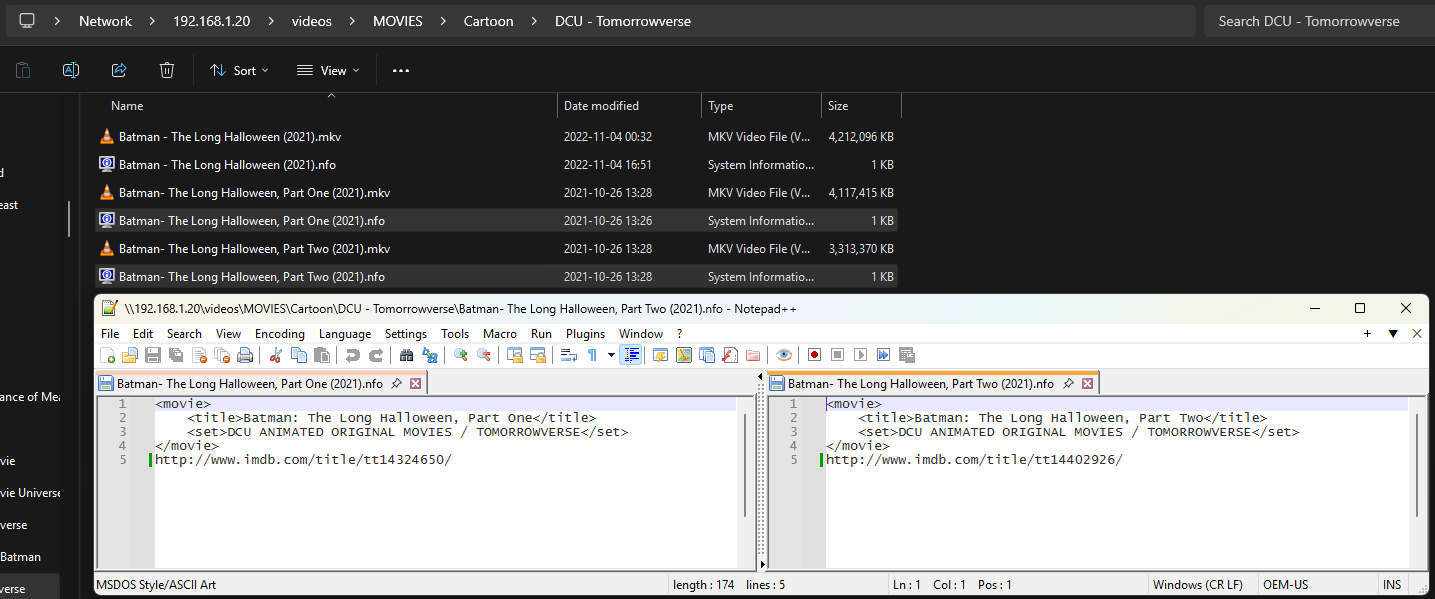Toggle the Show All Characters pilcrow button
Image resolution: width=1435 pixels, height=599 pixels.
click(592, 355)
